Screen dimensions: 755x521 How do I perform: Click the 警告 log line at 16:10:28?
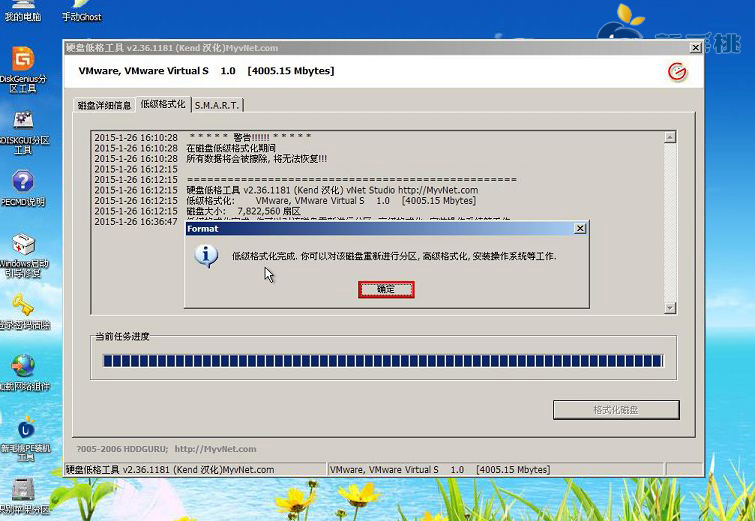203,137
